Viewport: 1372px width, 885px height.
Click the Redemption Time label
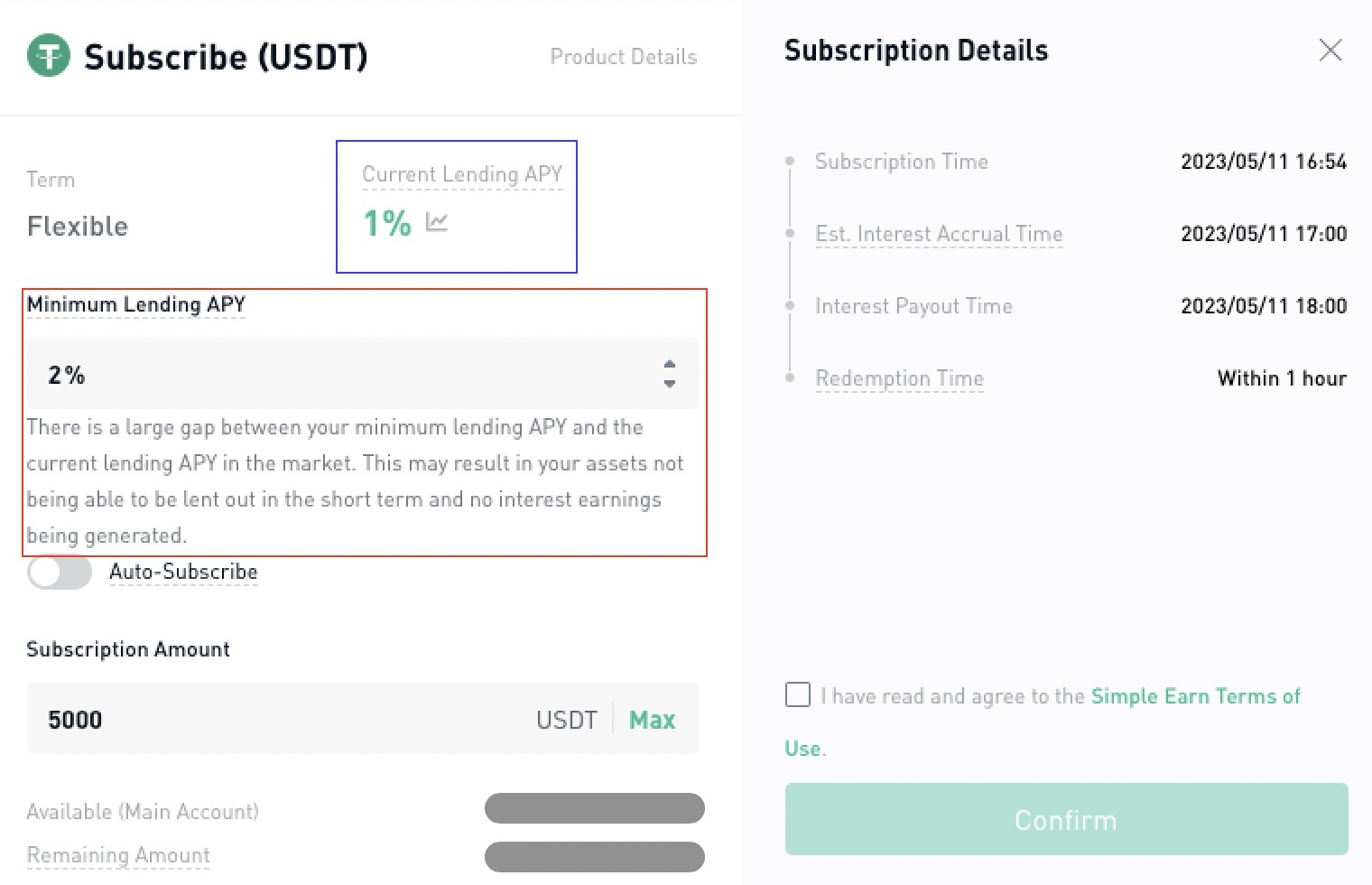coord(899,378)
